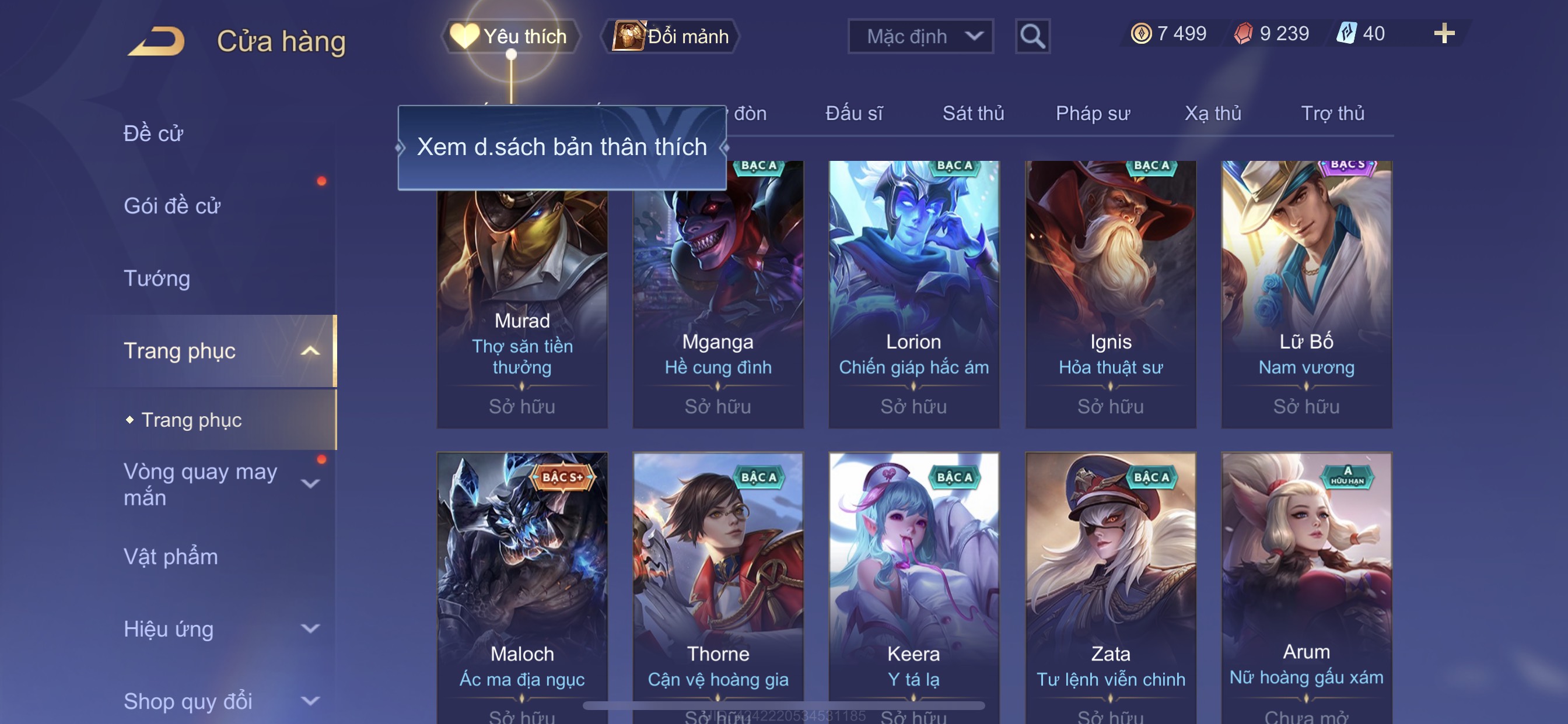Click Xem d.sách bản thân thích tooltip
The width and height of the screenshot is (1568, 724).
(x=562, y=148)
